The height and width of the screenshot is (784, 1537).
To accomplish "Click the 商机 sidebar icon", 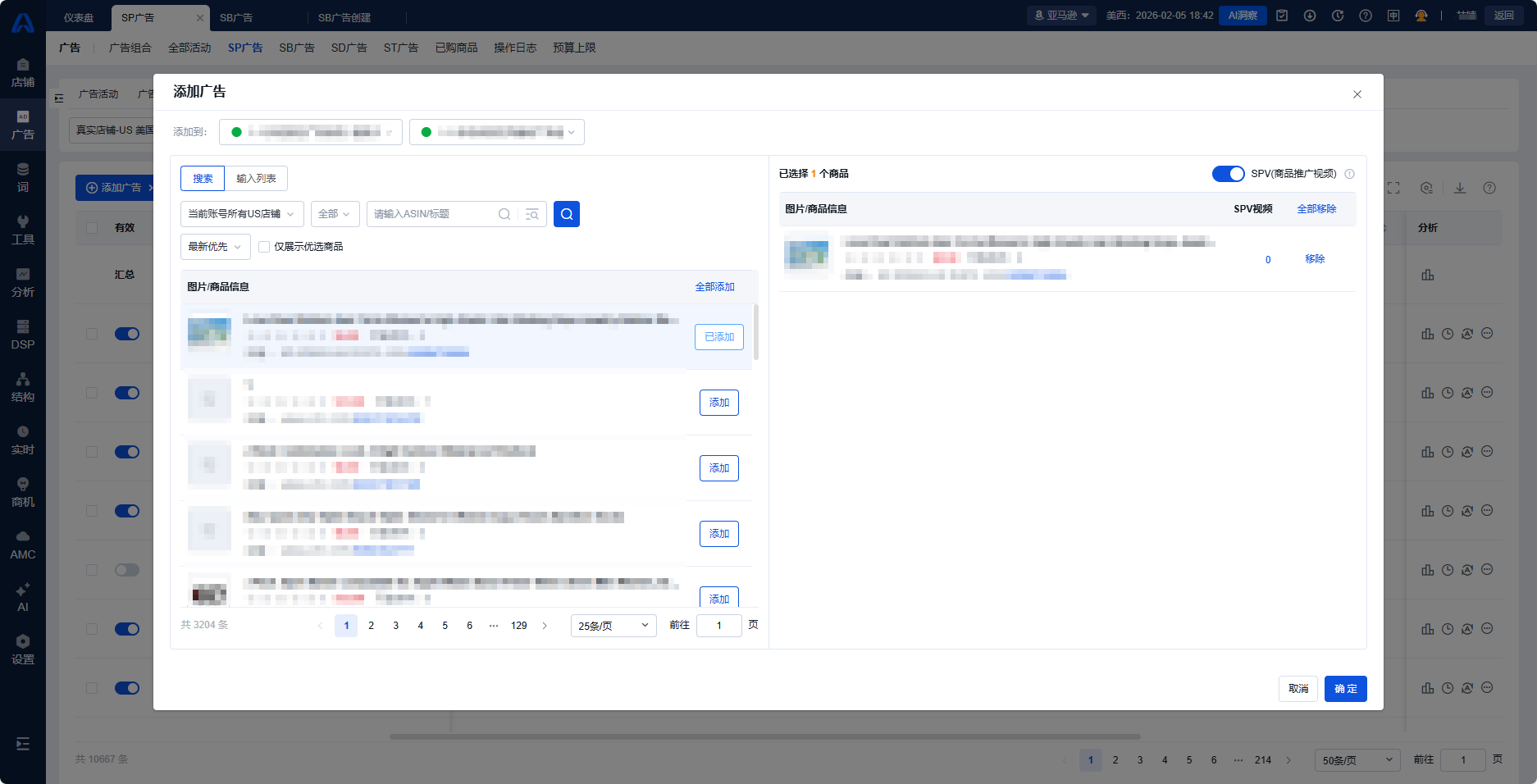I will pyautogui.click(x=23, y=491).
